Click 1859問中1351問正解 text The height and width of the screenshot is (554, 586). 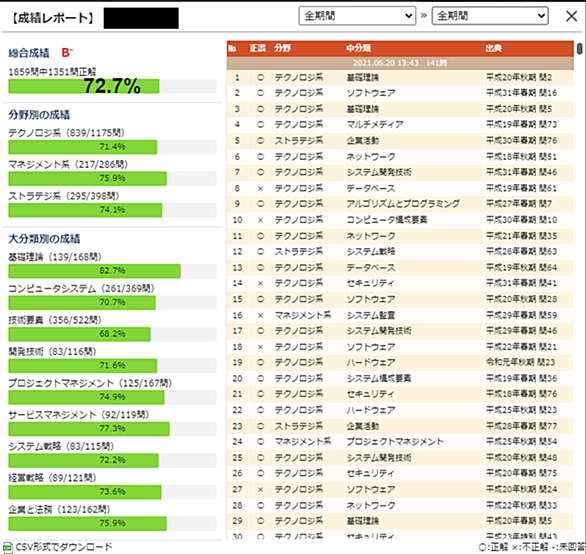pos(52,72)
